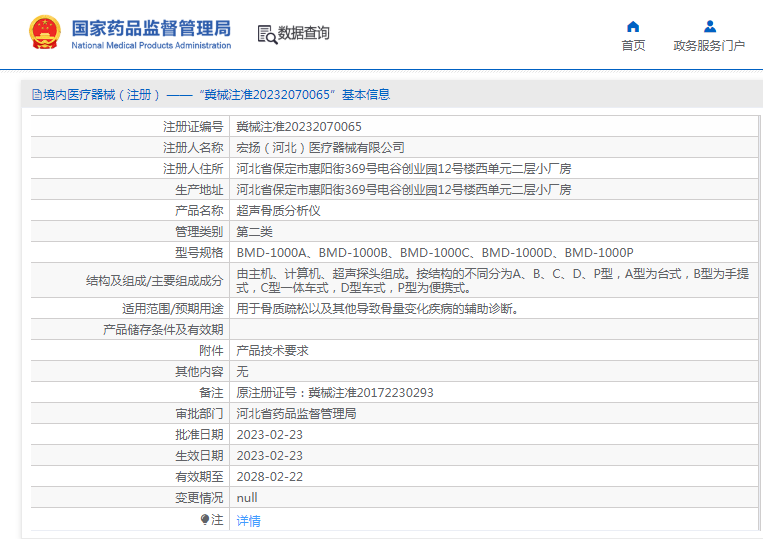Select 原注册证号：冀械注准20172230293 remark
This screenshot has height=539, width=763.
pos(335,392)
